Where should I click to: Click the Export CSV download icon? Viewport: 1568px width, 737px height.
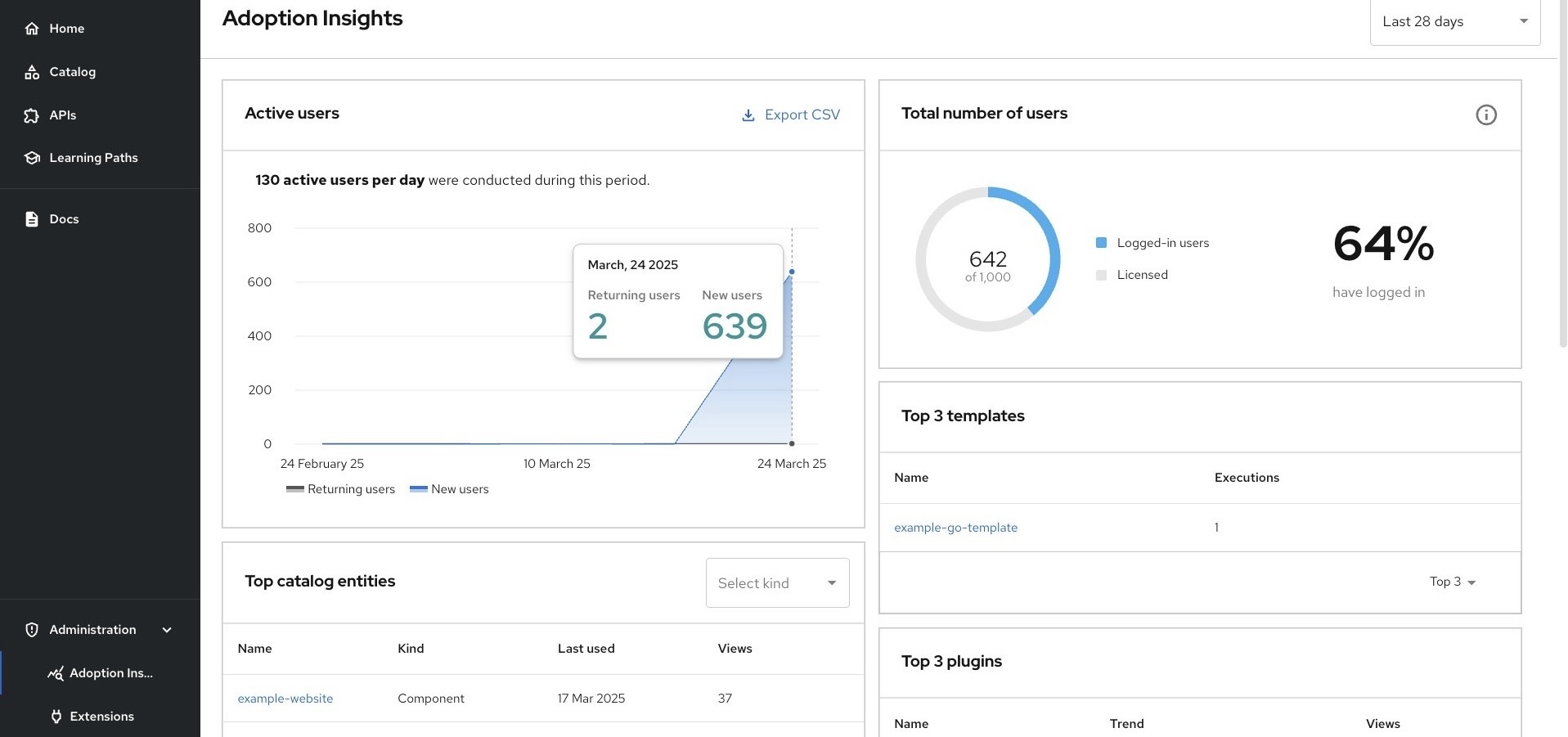[x=747, y=115]
